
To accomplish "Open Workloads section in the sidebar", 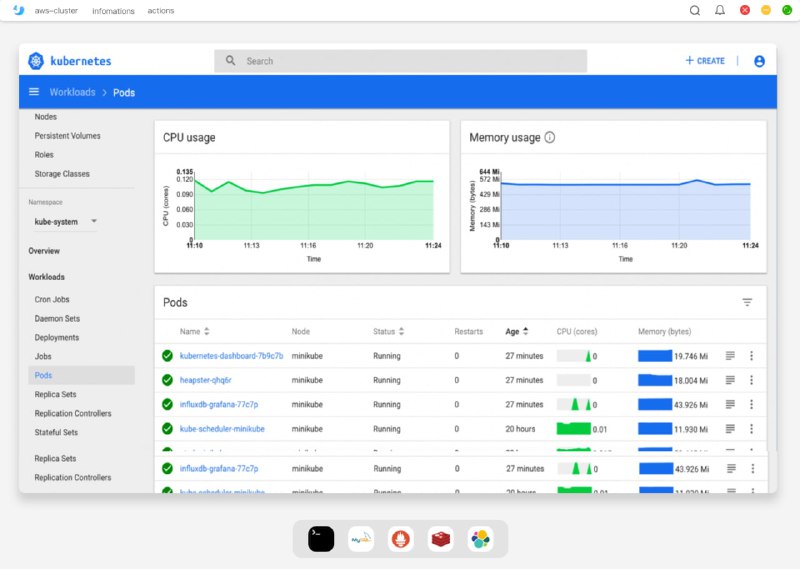I will [x=46, y=277].
